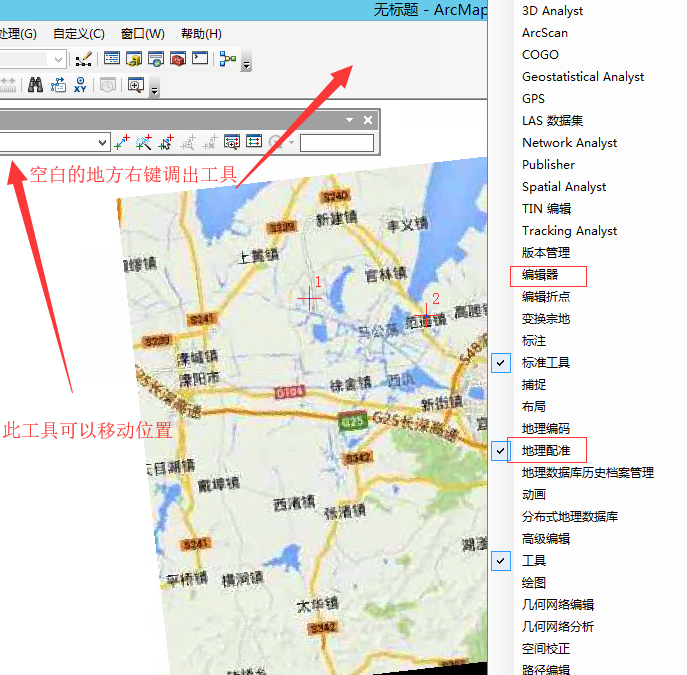Open georeferencing toolbar options triangle
687x675 pixels.
pos(350,120)
